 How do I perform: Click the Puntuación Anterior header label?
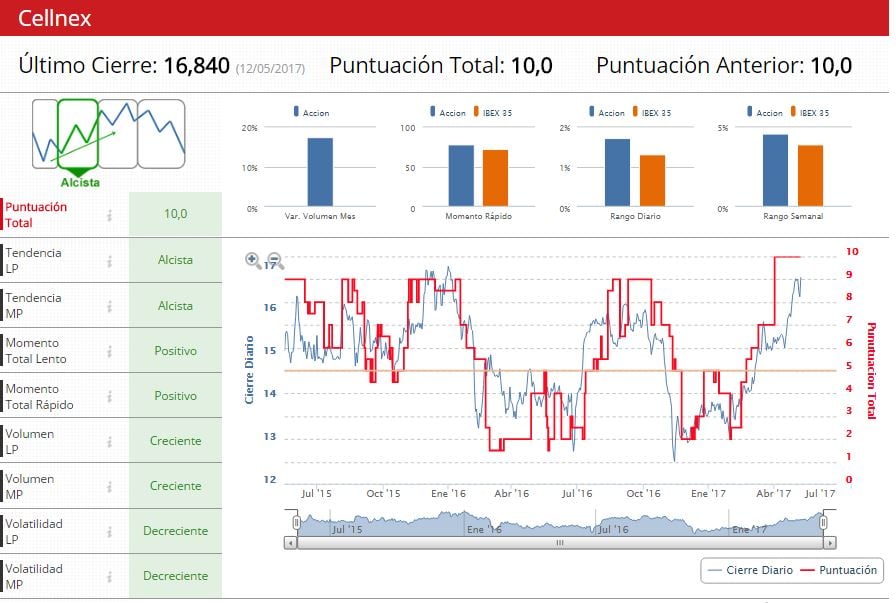tap(701, 66)
